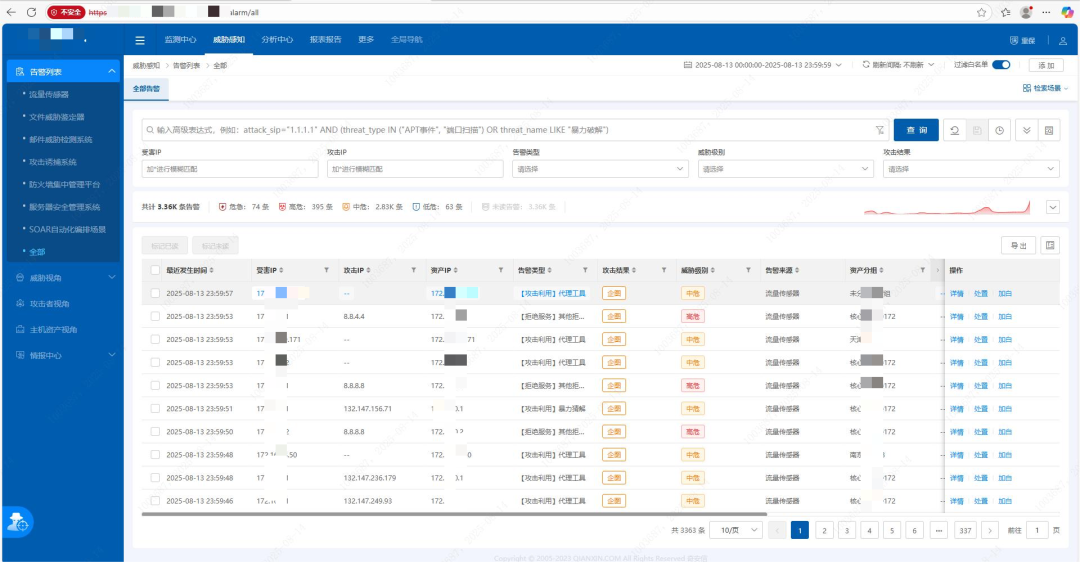Select the first alarm row checkbox
The height and width of the screenshot is (562, 1080).
tap(155, 294)
